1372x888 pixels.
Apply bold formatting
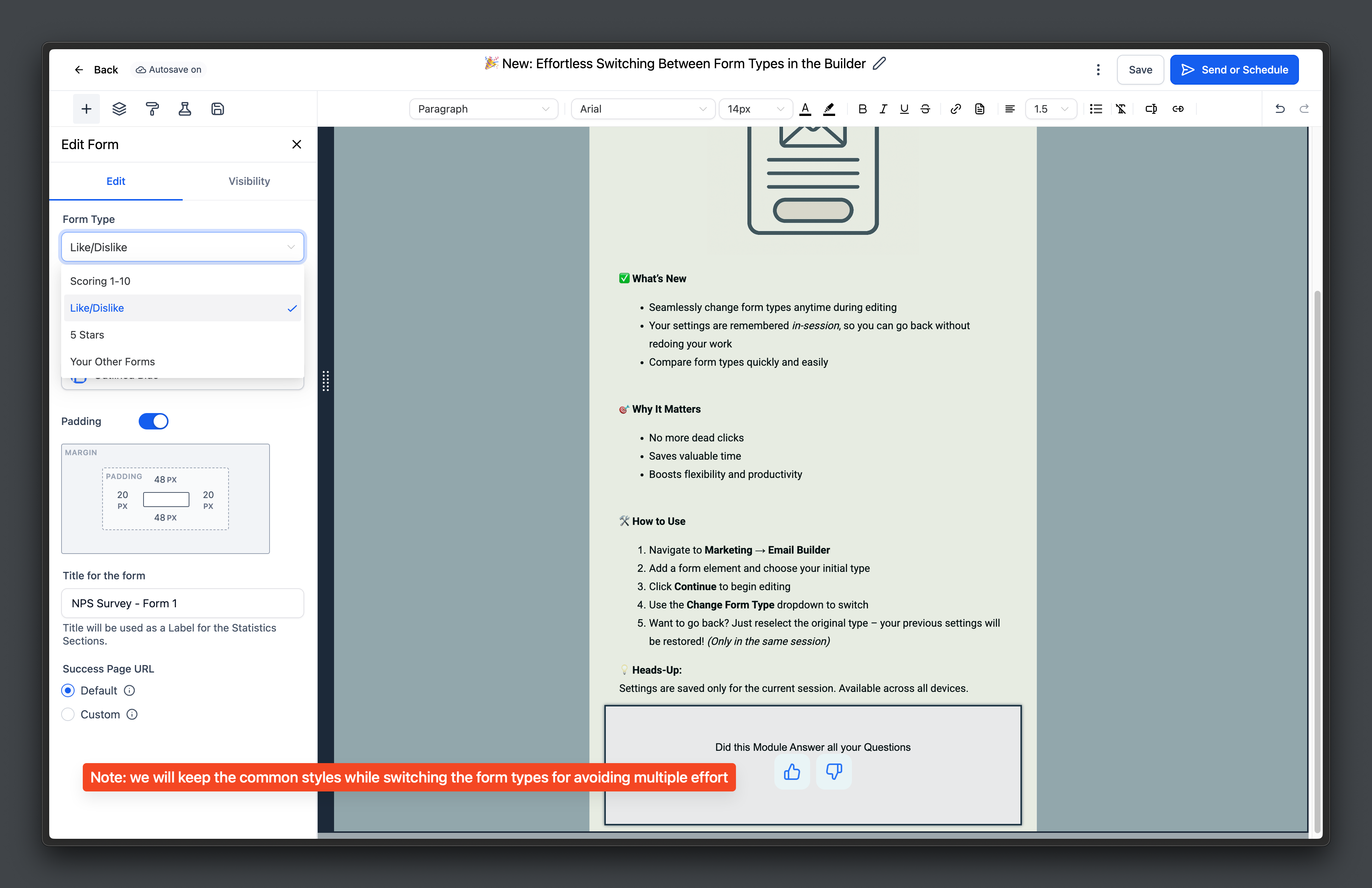(x=862, y=109)
